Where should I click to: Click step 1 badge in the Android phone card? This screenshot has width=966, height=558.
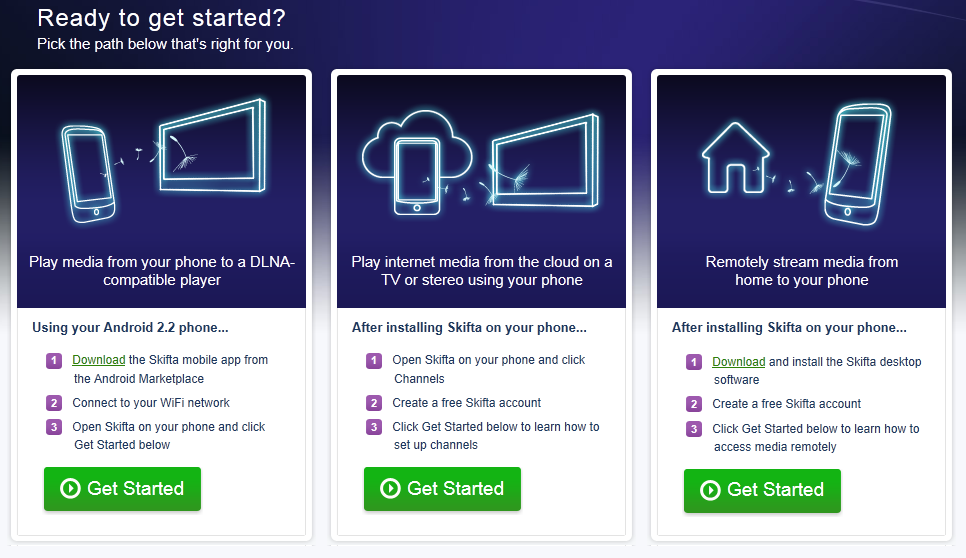tap(54, 360)
